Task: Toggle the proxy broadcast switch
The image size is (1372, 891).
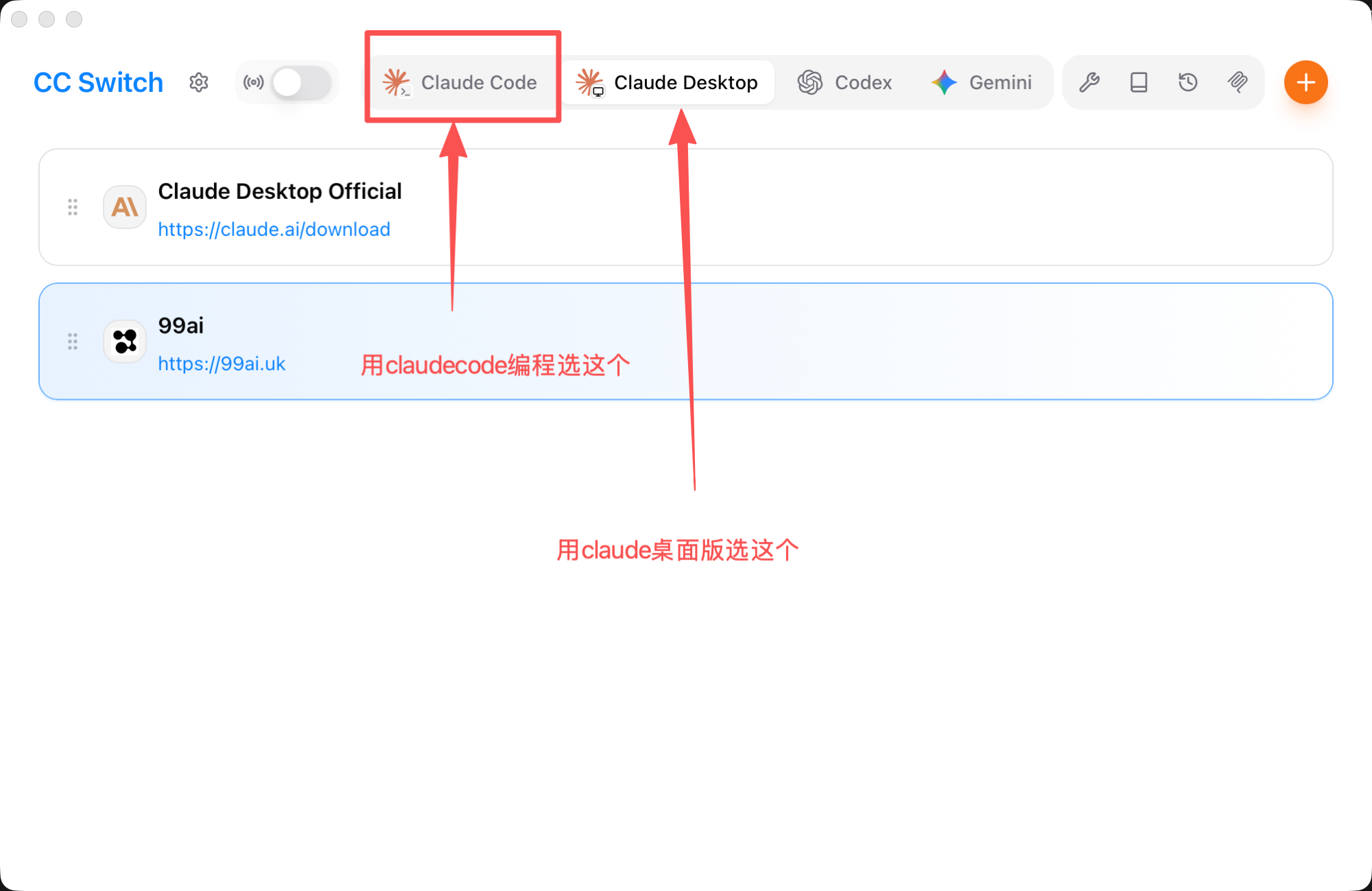Action: tap(302, 82)
